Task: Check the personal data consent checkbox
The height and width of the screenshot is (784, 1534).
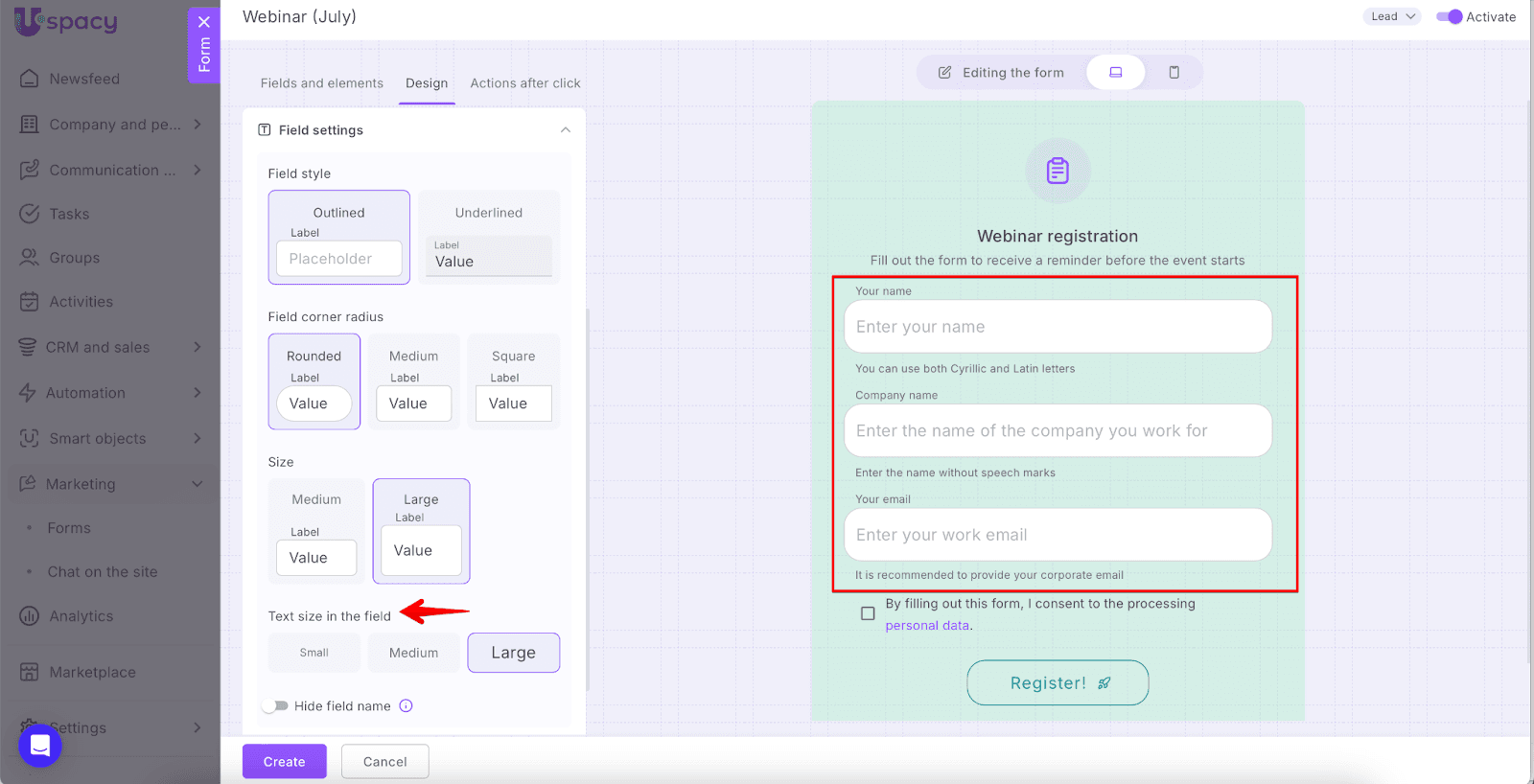Action: (868, 613)
